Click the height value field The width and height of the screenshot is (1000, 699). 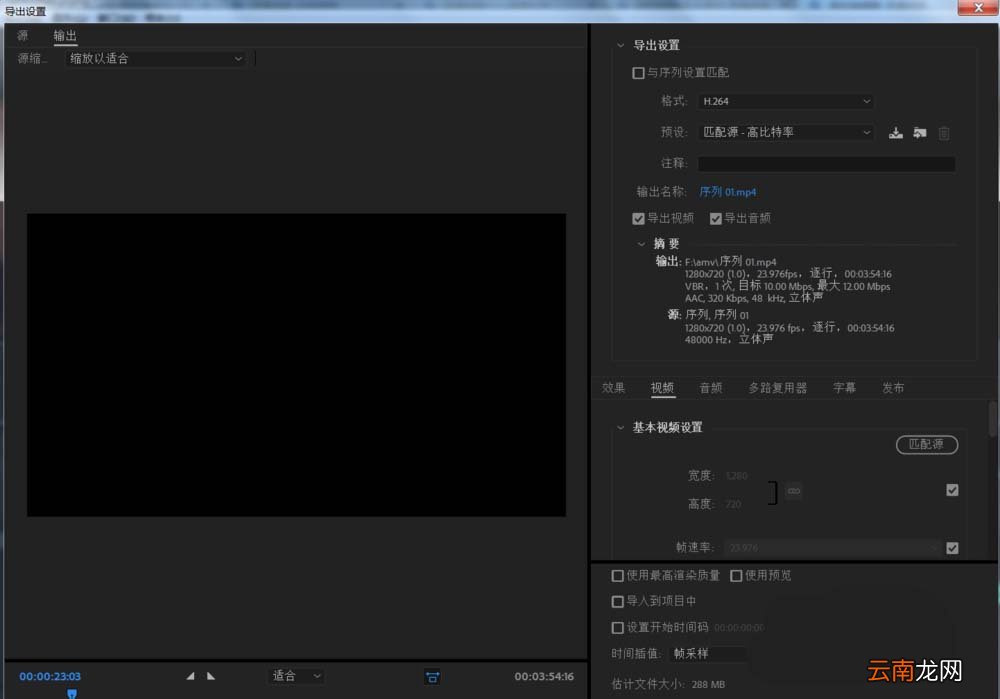[x=733, y=504]
